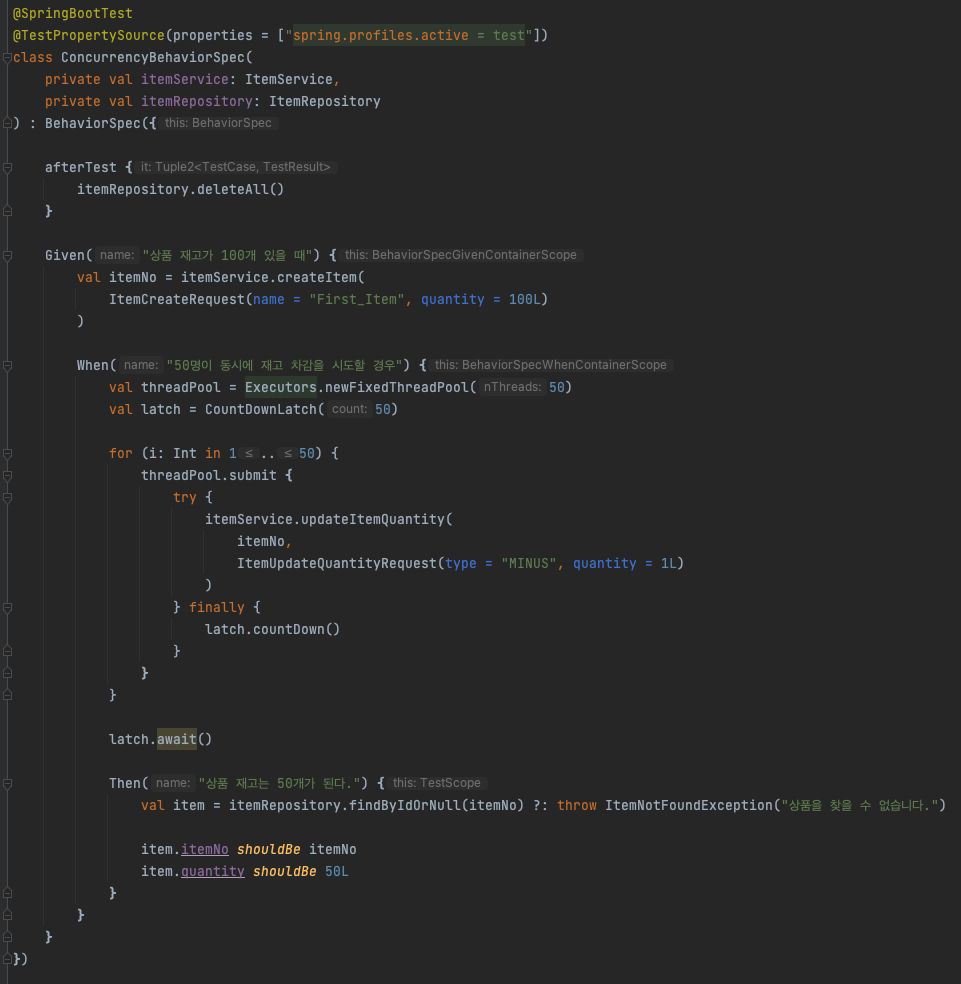This screenshot has width=961, height=984.
Task: Click the @SpringBootTest annotation
Action: (x=73, y=13)
